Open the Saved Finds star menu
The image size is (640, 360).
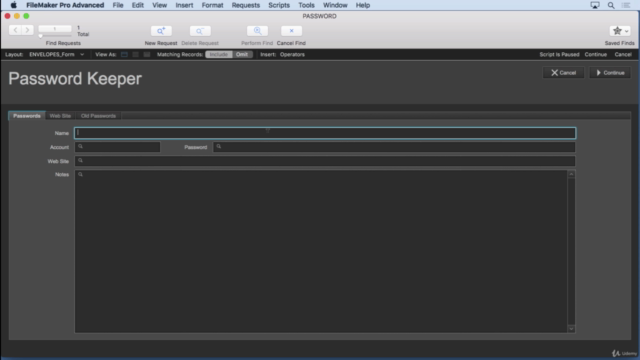pyautogui.click(x=620, y=31)
